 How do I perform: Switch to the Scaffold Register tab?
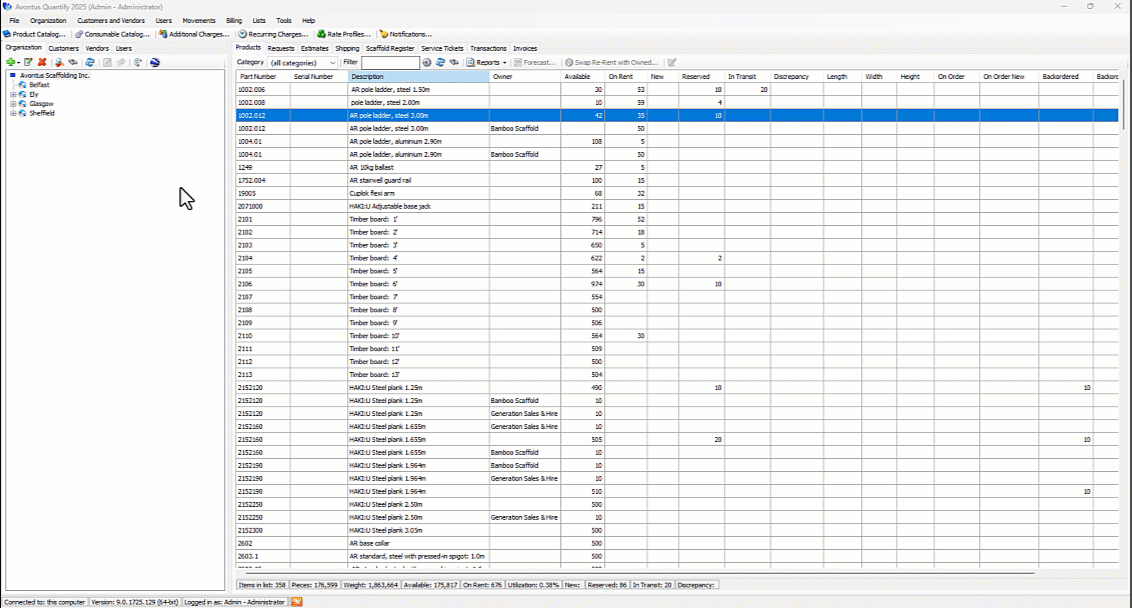pyautogui.click(x=390, y=48)
